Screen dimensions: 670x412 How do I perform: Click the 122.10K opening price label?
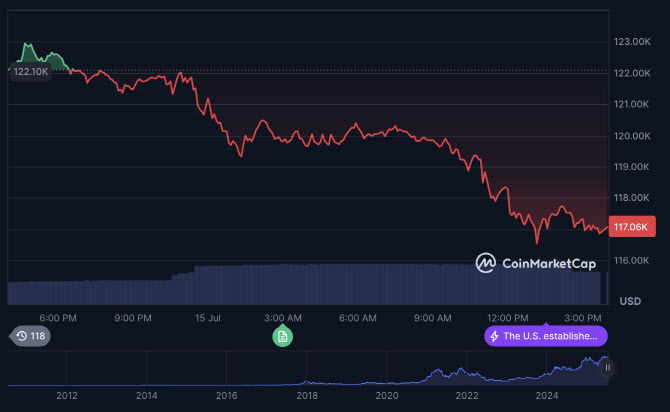(30, 71)
